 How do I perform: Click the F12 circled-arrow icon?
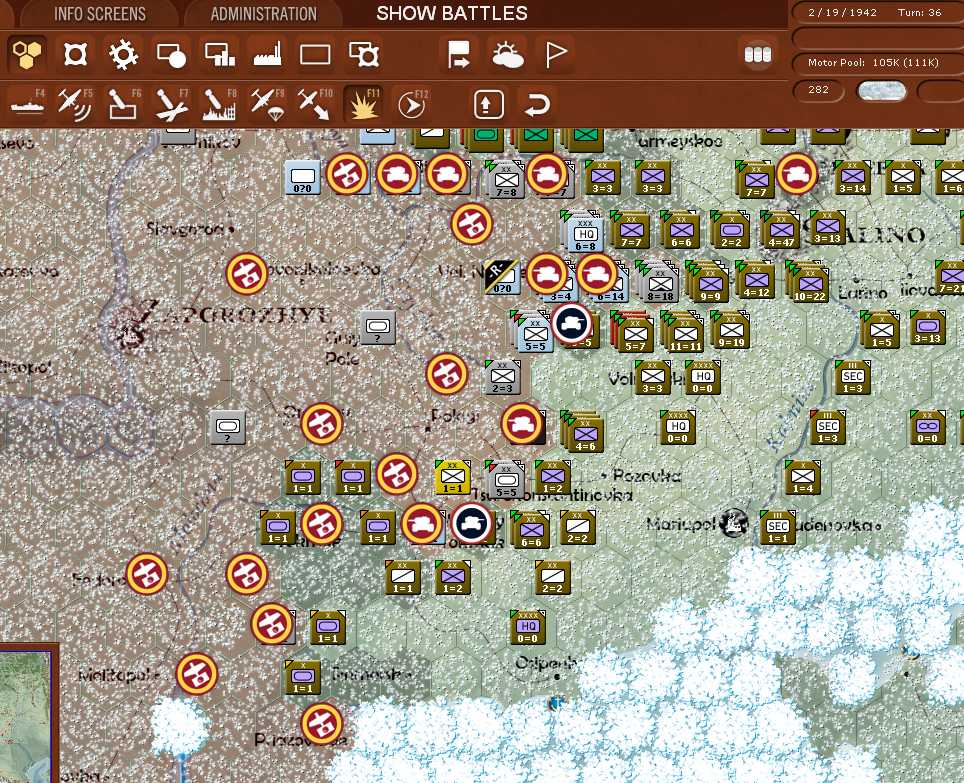411,103
